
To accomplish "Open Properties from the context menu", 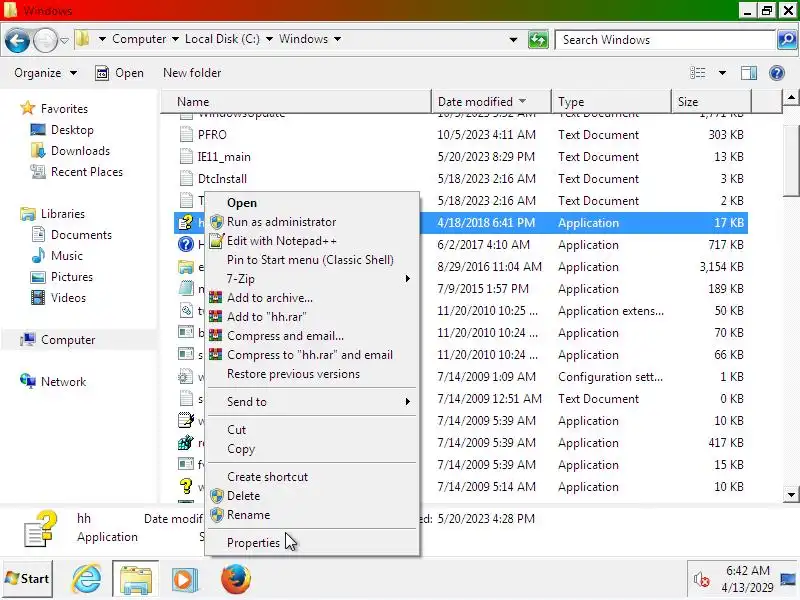I will tap(312, 542).
